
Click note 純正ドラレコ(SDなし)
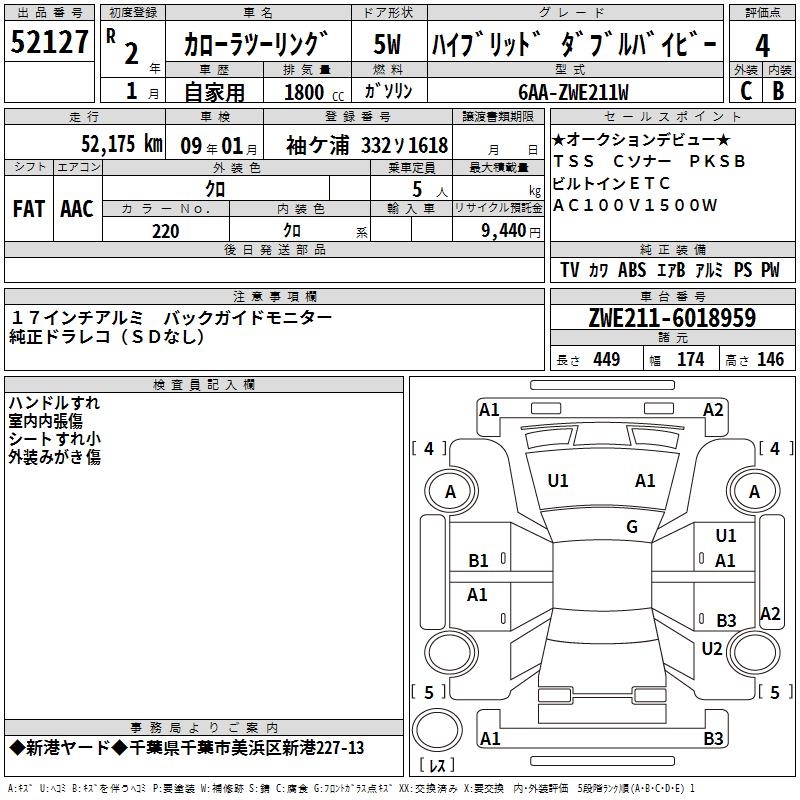[x=107, y=336]
